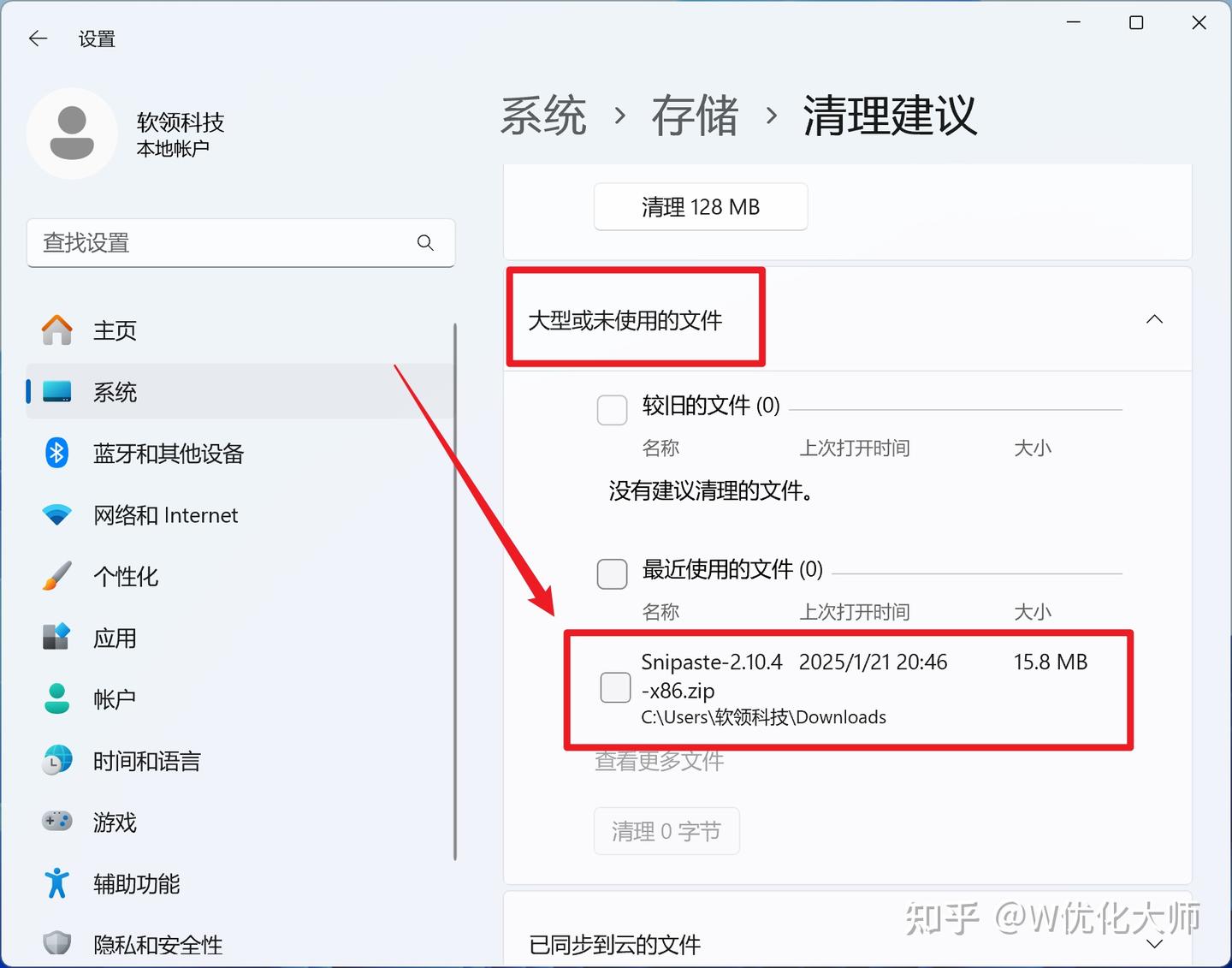
Task: Click the gamepad icon for 游戏
Action: pyautogui.click(x=57, y=822)
